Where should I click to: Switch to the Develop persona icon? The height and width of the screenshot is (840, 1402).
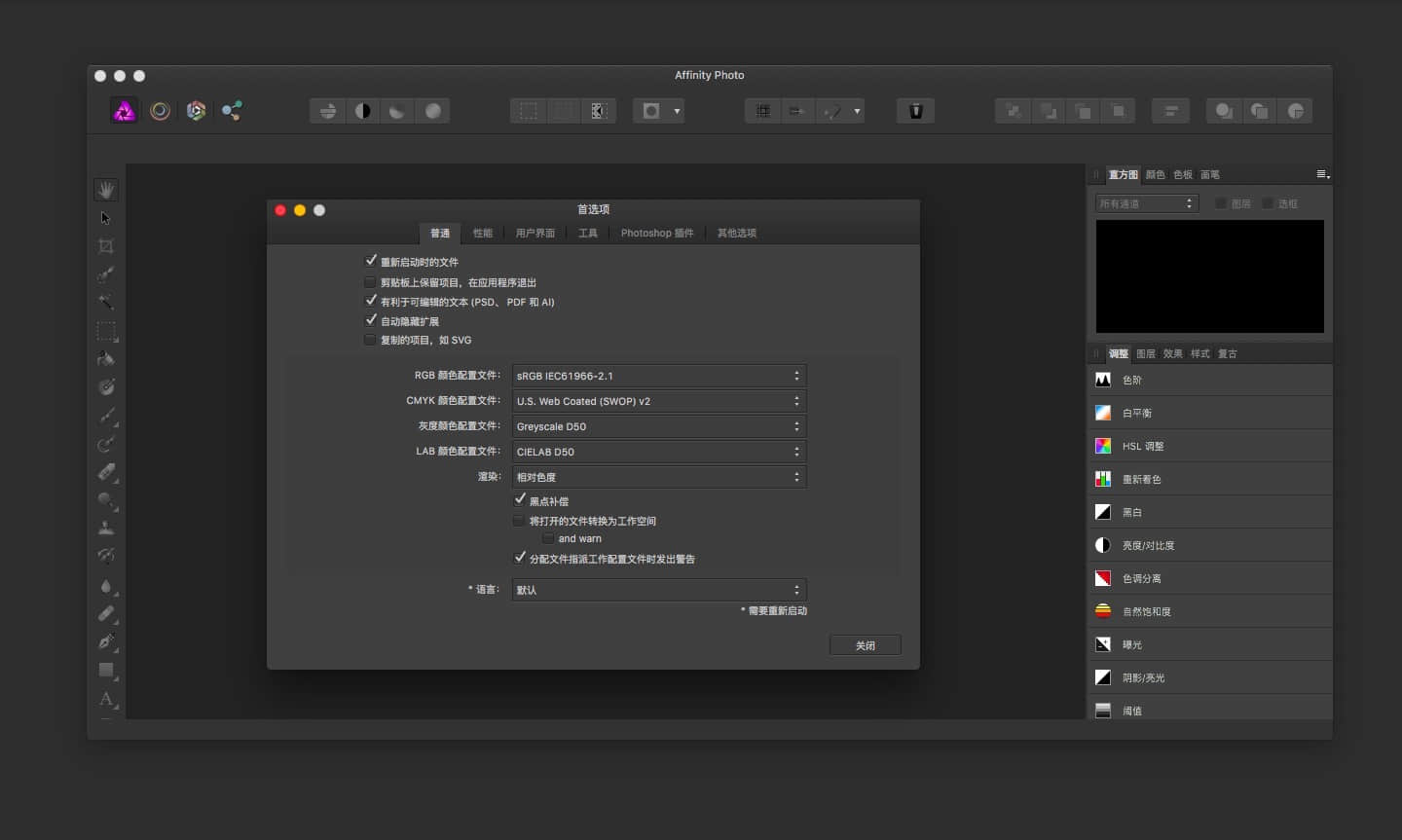pos(196,111)
